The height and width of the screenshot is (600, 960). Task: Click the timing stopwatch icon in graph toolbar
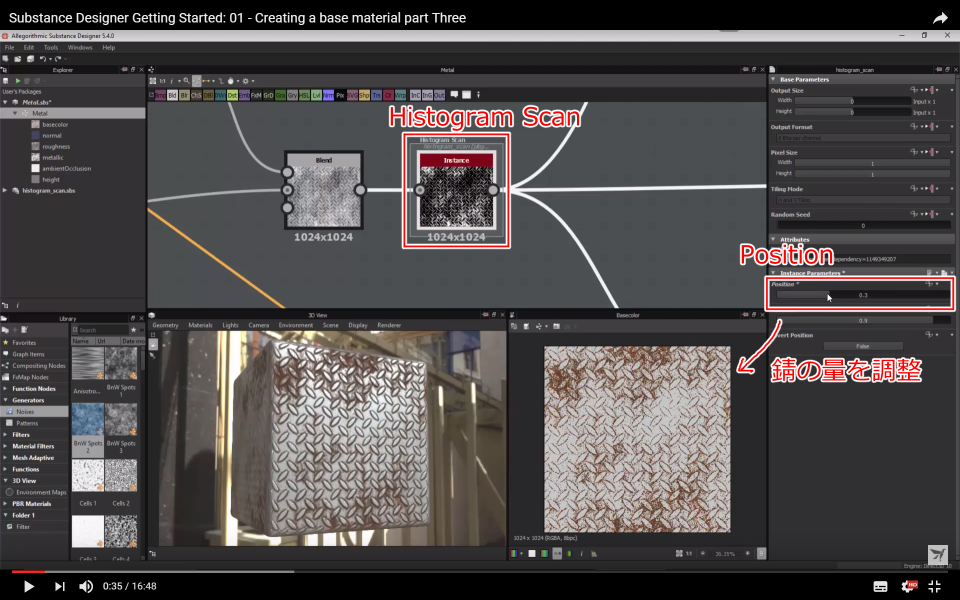(231, 81)
